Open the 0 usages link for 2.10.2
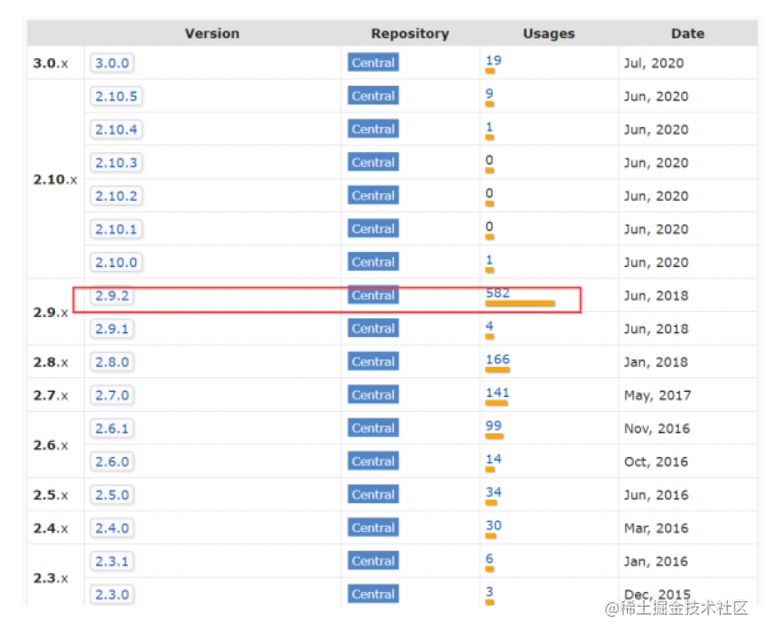The height and width of the screenshot is (636, 767). coord(489,193)
